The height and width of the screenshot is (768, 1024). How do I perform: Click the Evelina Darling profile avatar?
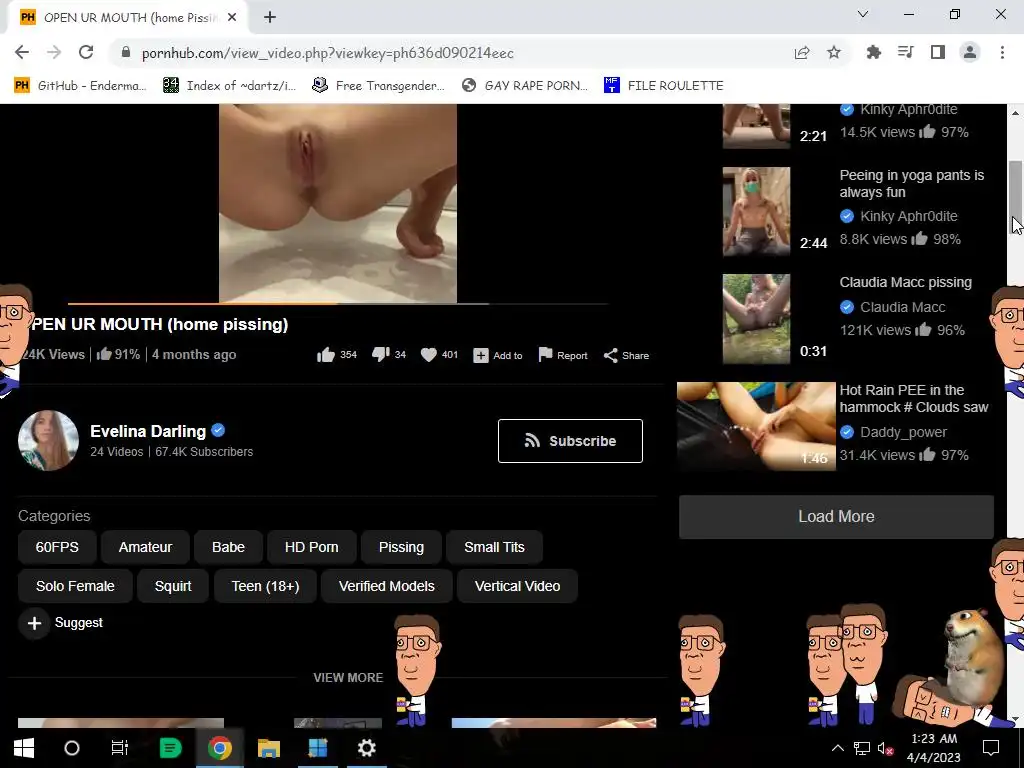[48, 440]
